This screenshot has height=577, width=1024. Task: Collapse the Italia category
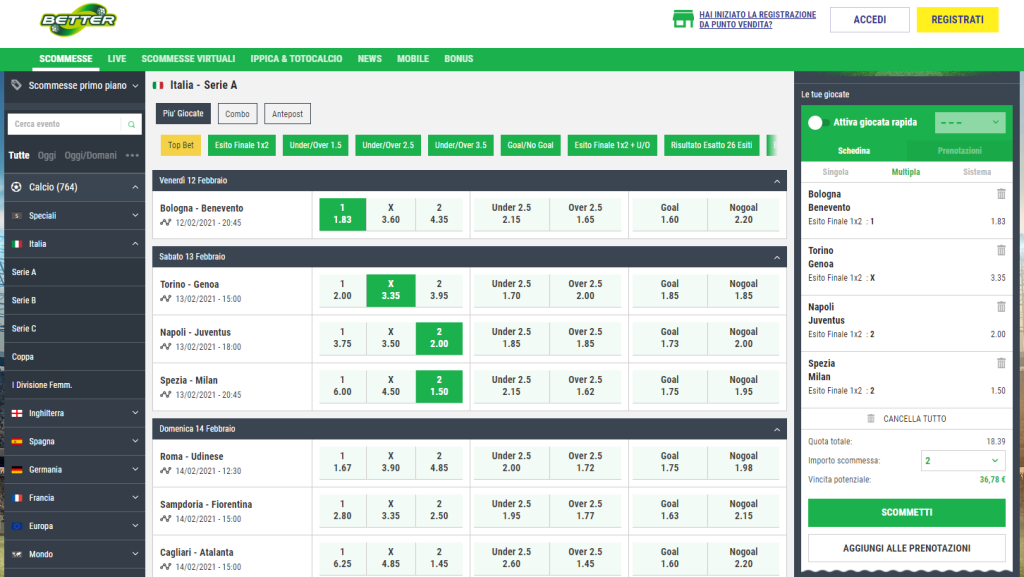pyautogui.click(x=135, y=243)
